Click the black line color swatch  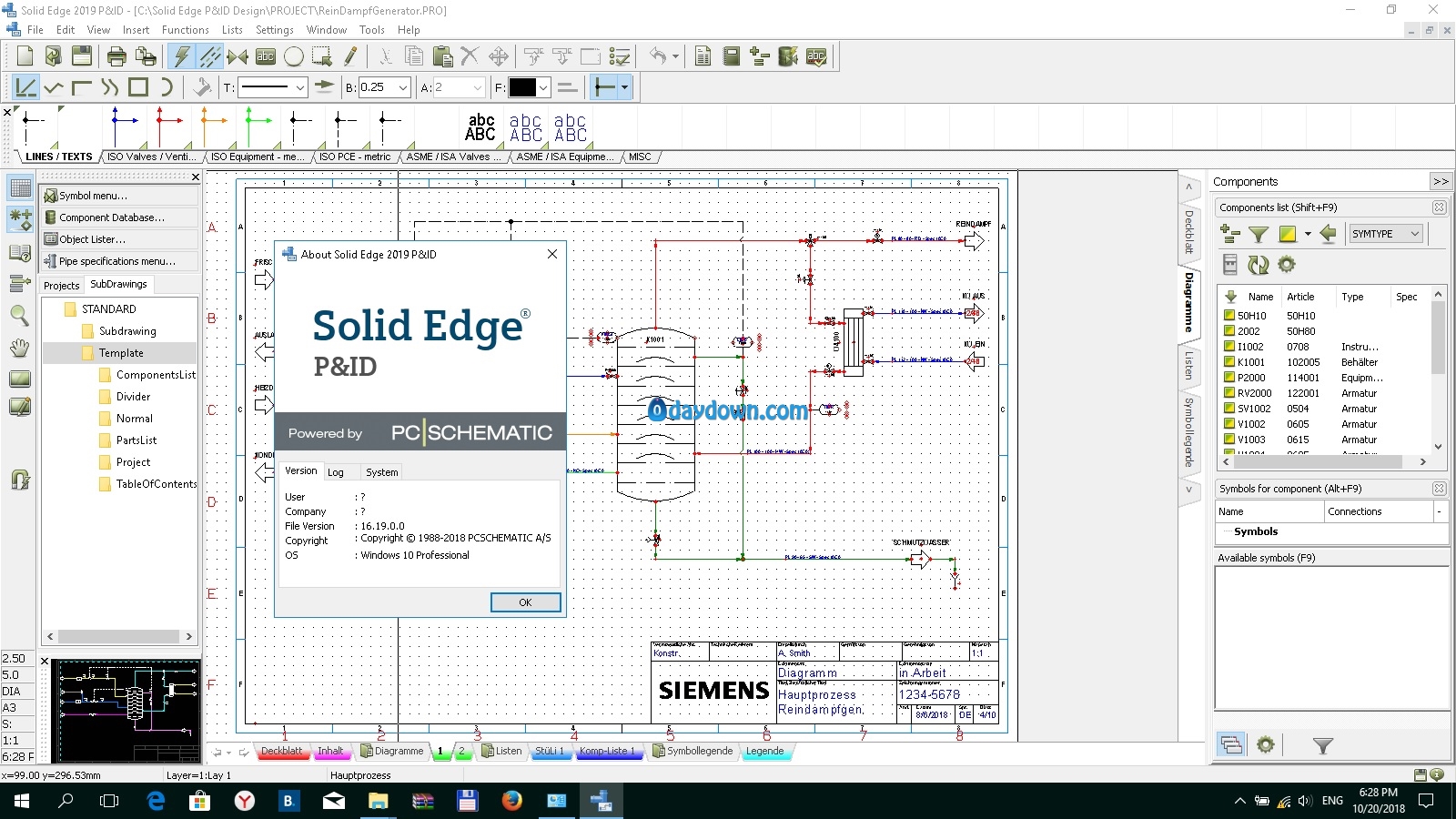pos(522,87)
